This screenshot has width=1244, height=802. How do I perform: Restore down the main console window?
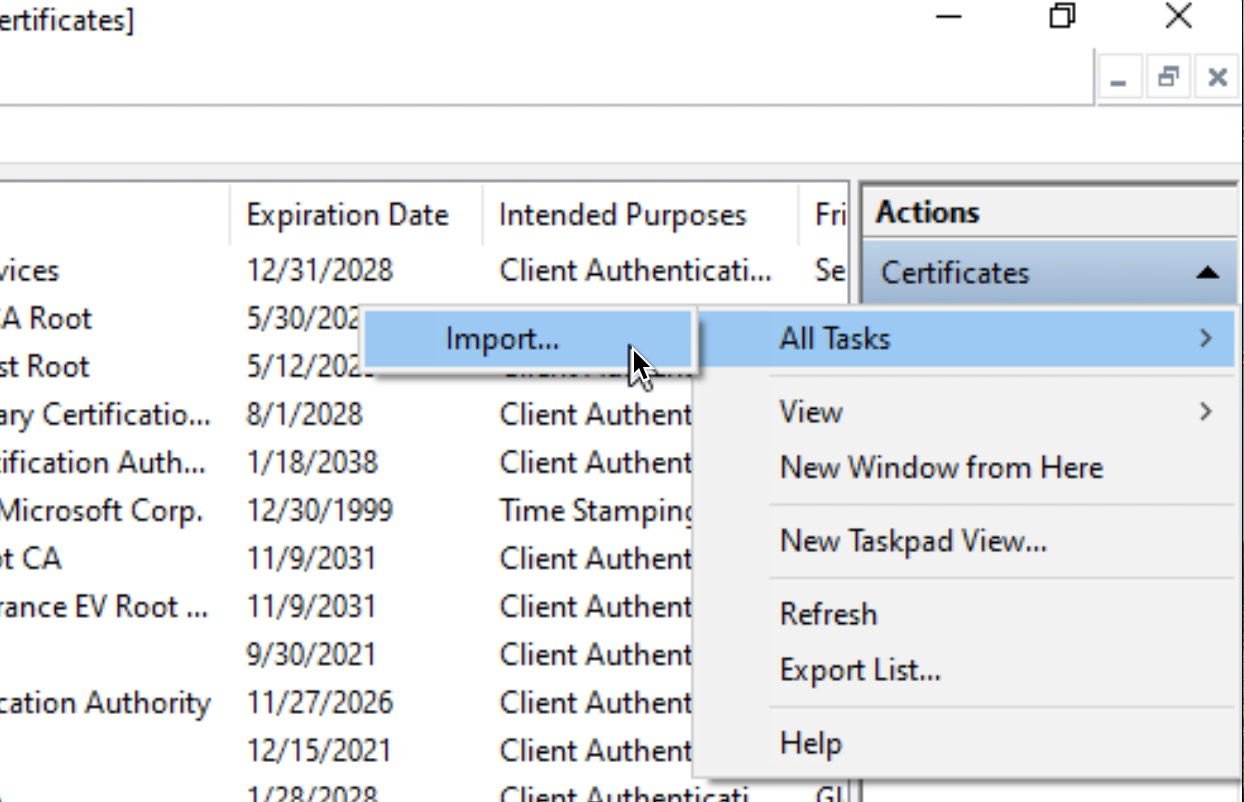point(1064,17)
